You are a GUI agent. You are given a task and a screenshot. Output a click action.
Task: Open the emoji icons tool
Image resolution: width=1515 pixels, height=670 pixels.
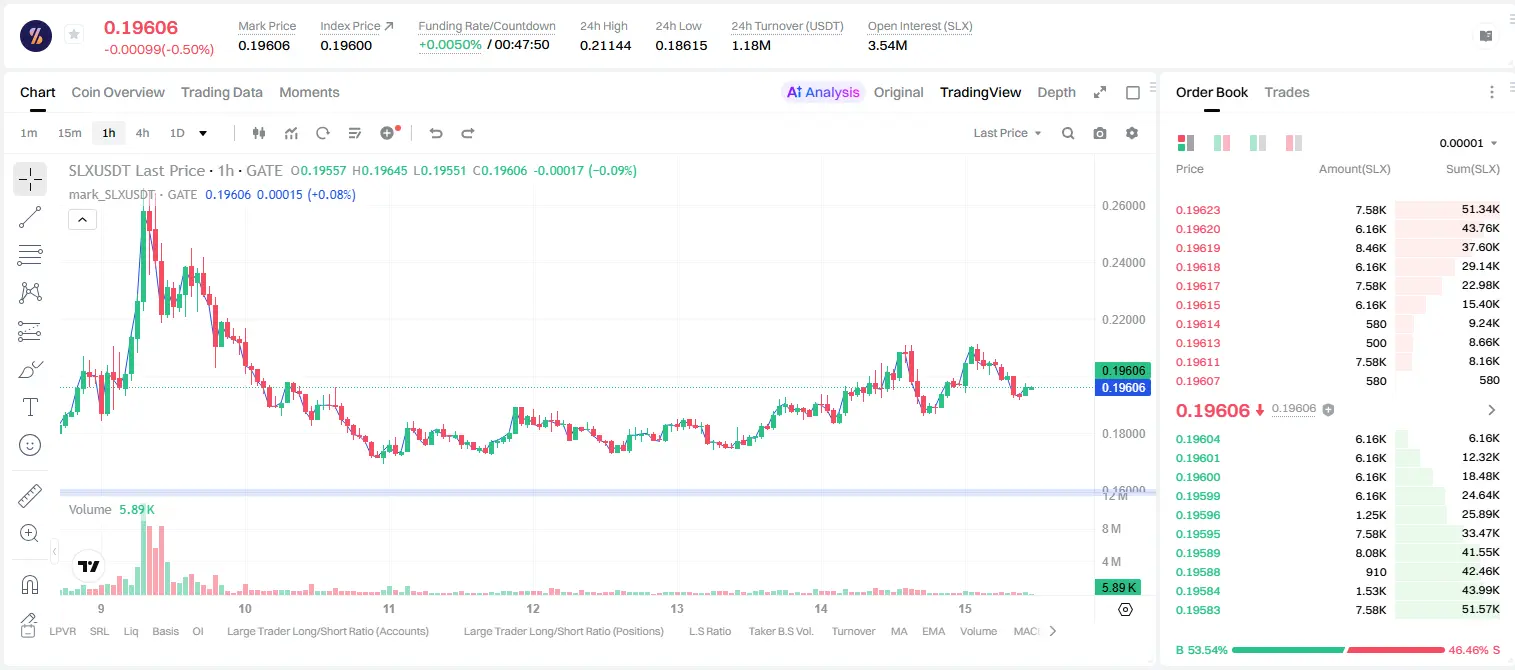pyautogui.click(x=30, y=445)
